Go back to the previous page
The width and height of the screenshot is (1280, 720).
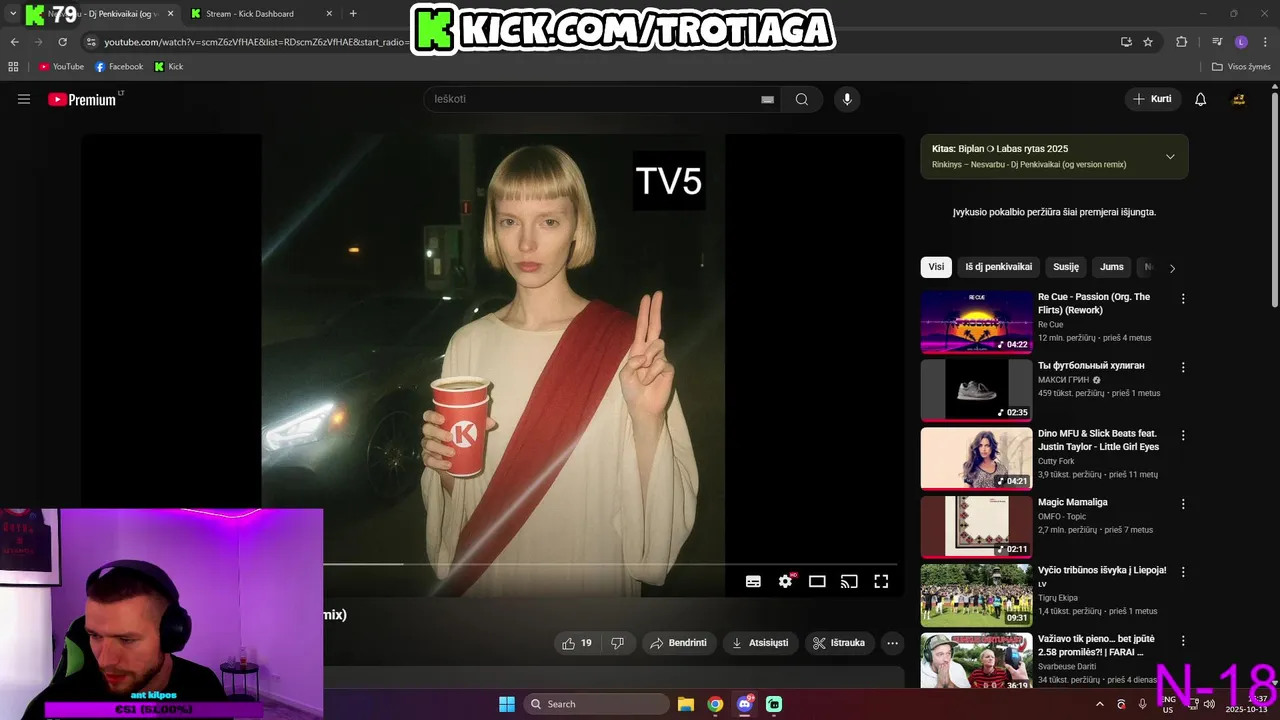[14, 42]
